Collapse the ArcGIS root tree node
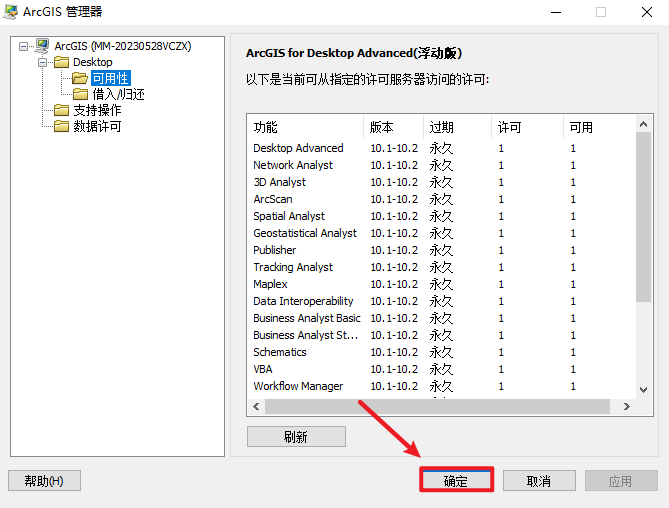Viewport: 669px width, 508px height. coord(24,46)
